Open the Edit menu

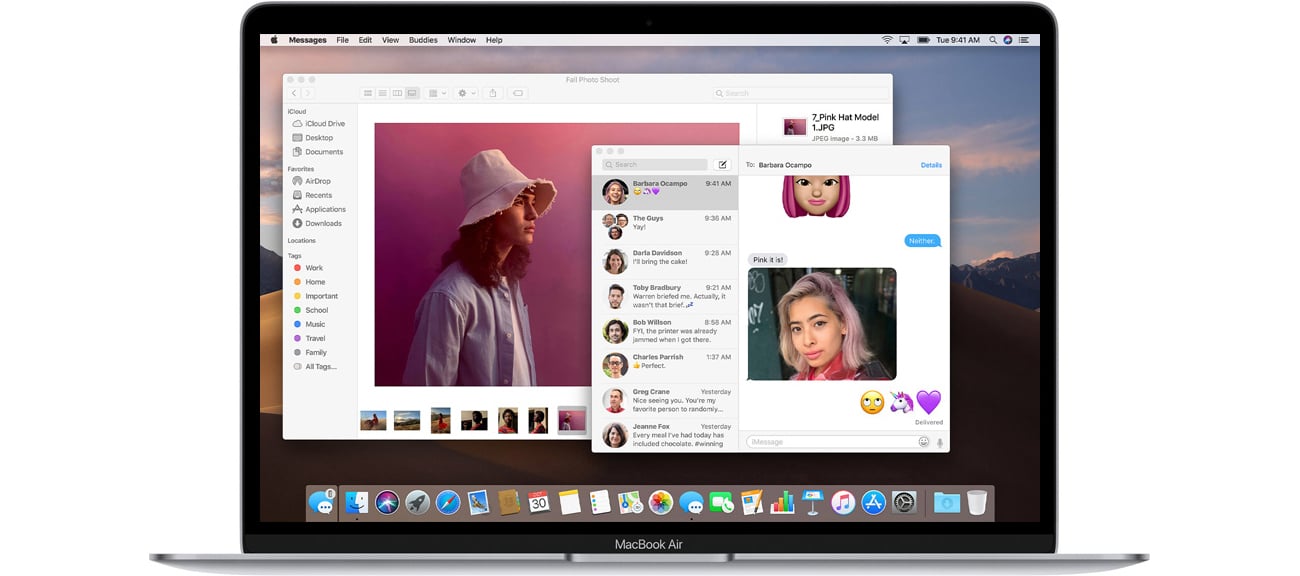365,40
